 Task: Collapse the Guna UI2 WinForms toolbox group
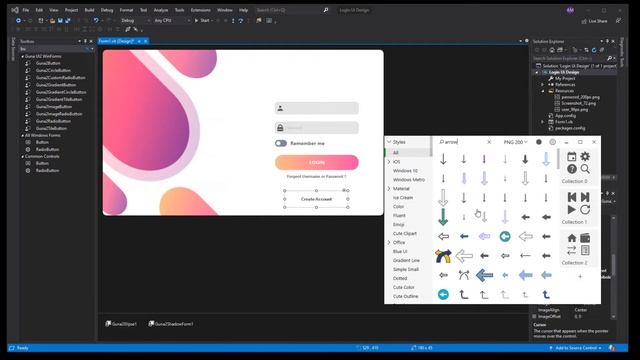(22, 56)
